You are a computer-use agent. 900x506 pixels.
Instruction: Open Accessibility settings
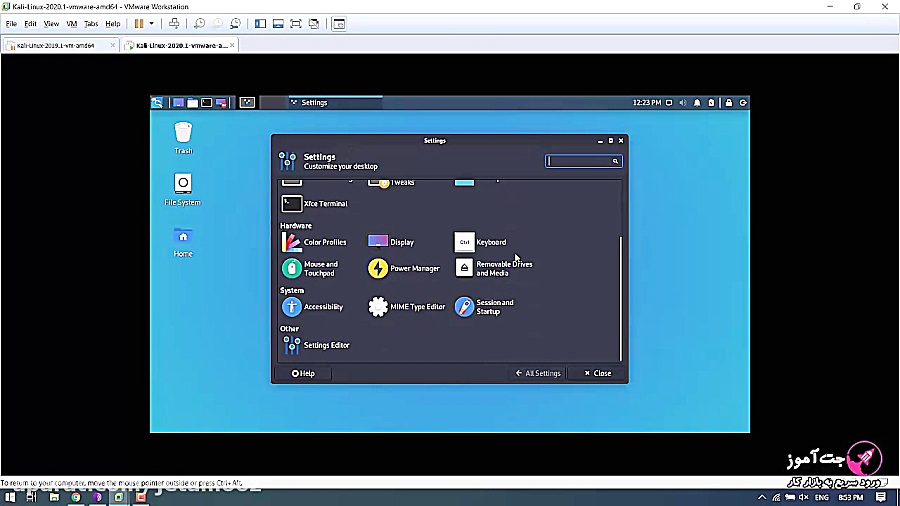point(312,307)
